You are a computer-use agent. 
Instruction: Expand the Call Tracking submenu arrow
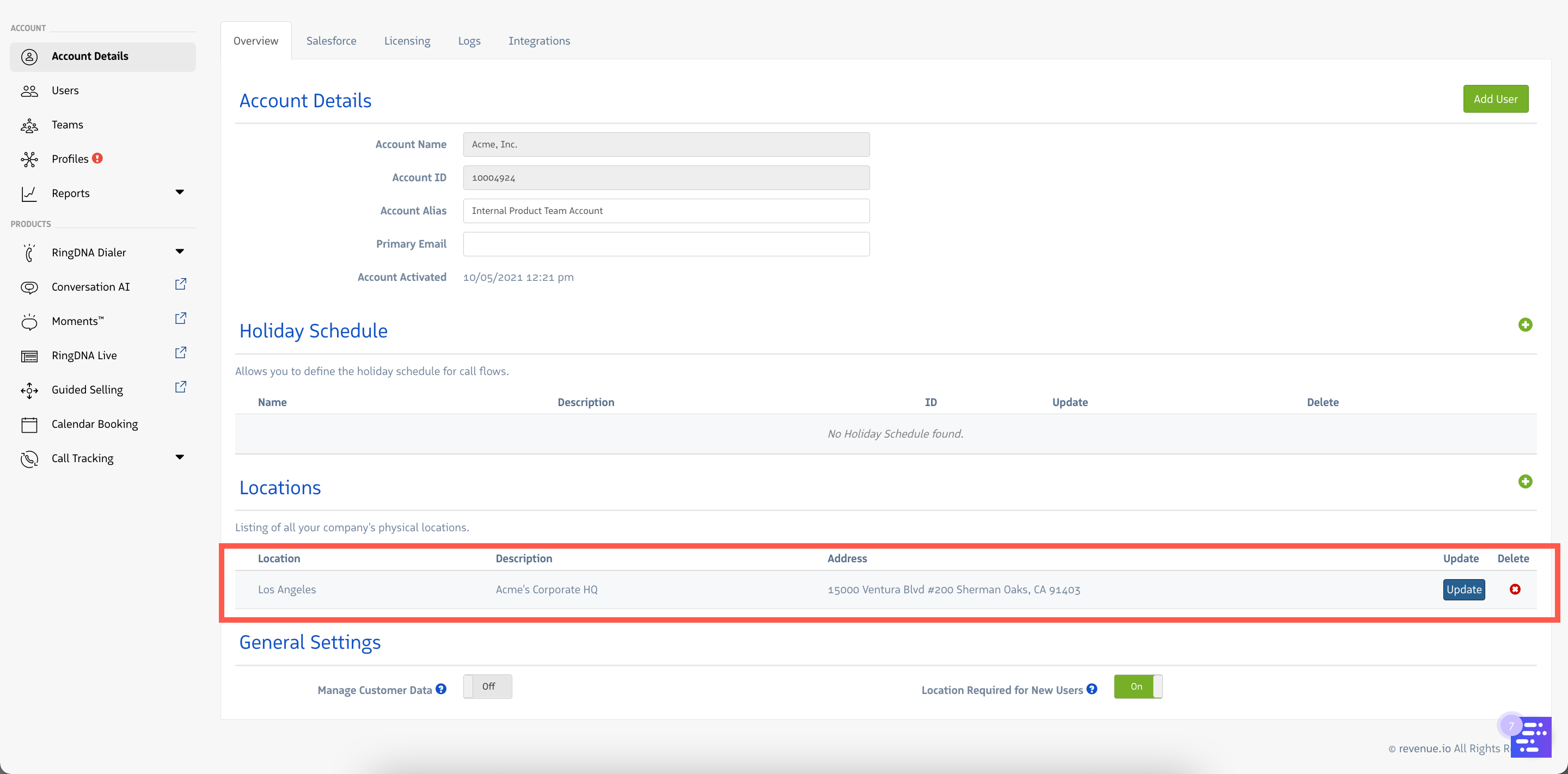[180, 457]
